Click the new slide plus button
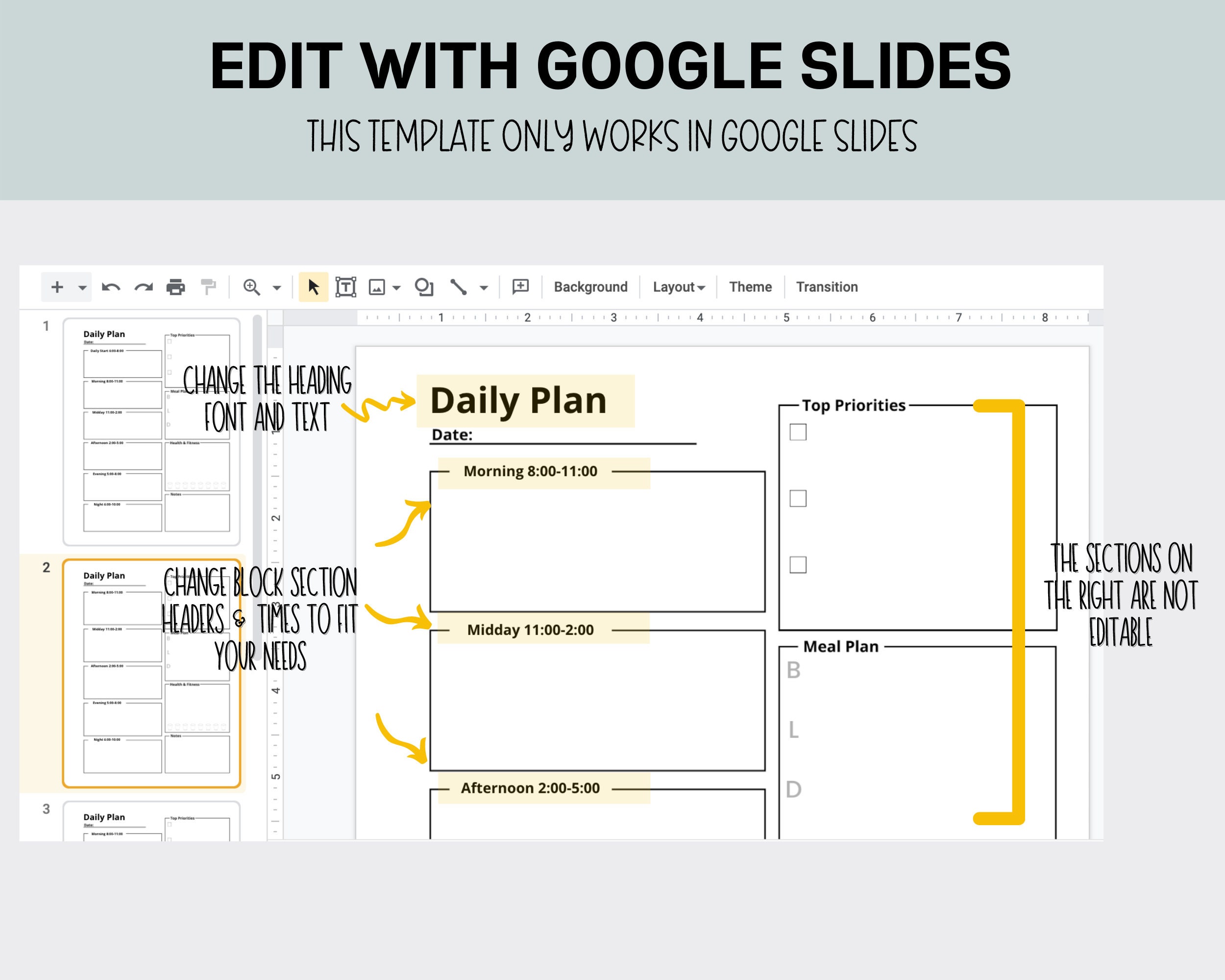Screen dimensions: 1225x980 click(x=57, y=287)
